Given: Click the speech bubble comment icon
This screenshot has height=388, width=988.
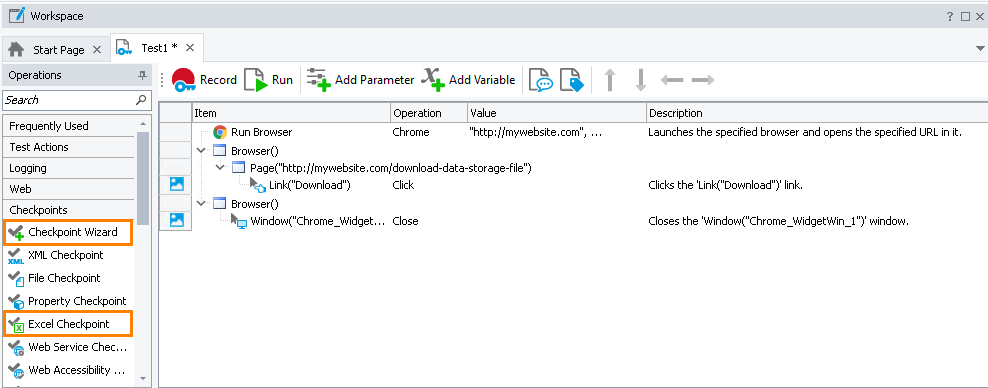Looking at the screenshot, I should click(x=540, y=80).
